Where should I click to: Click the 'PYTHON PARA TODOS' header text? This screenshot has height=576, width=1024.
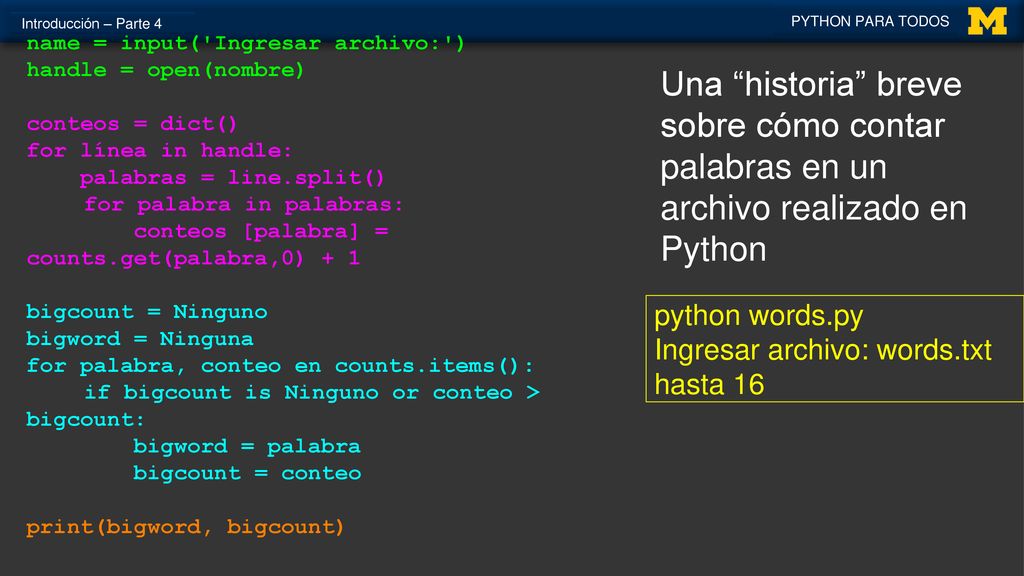point(870,22)
